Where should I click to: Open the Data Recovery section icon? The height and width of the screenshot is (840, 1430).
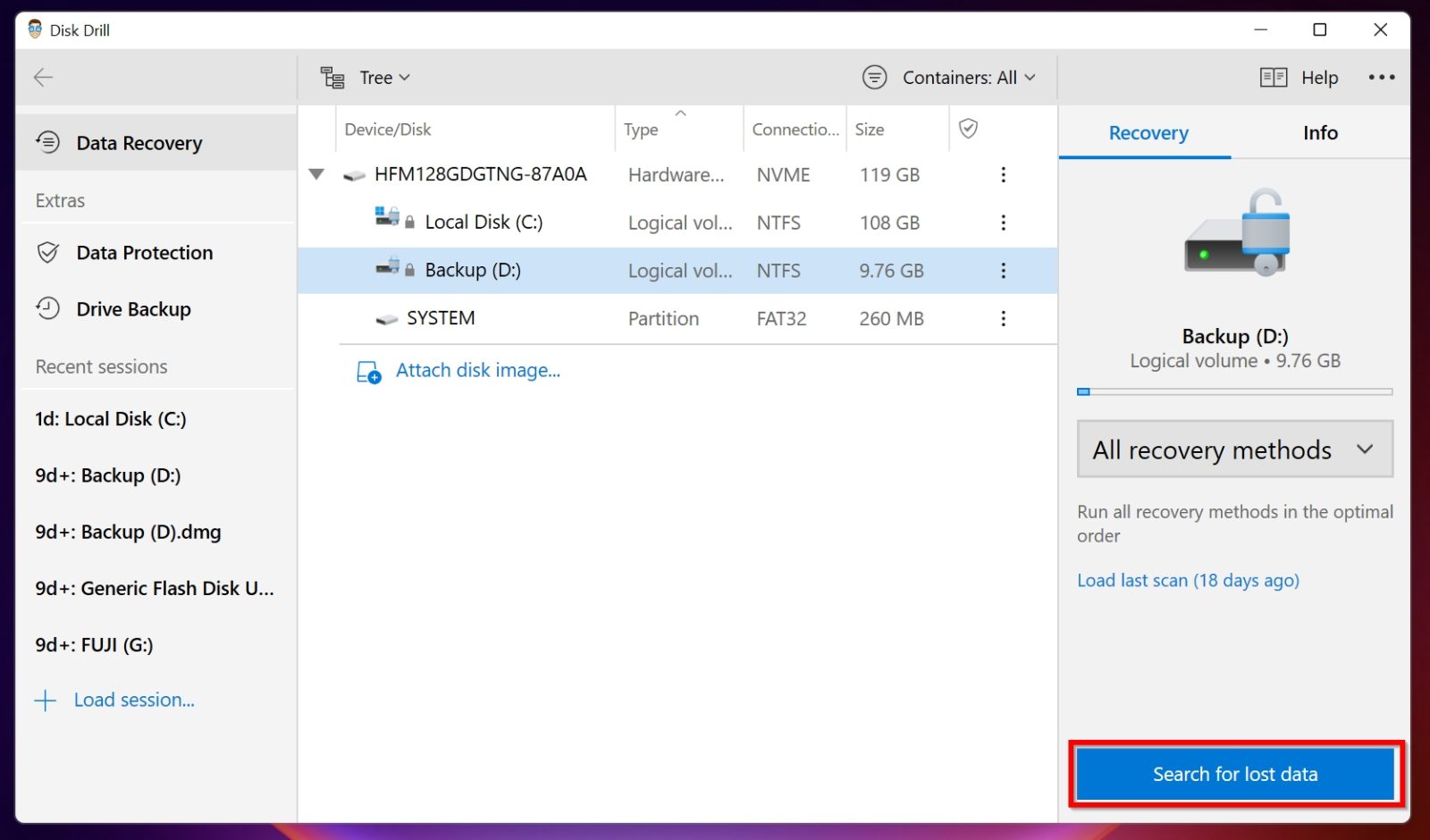46,142
